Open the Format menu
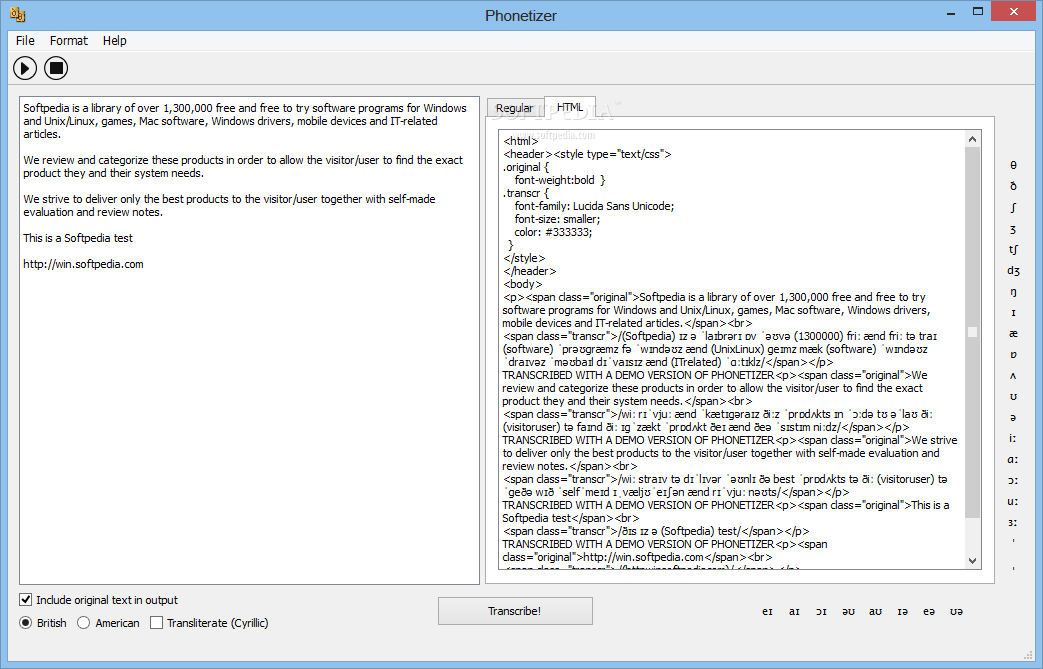Screen dimensions: 1043x669 click(x=69, y=41)
